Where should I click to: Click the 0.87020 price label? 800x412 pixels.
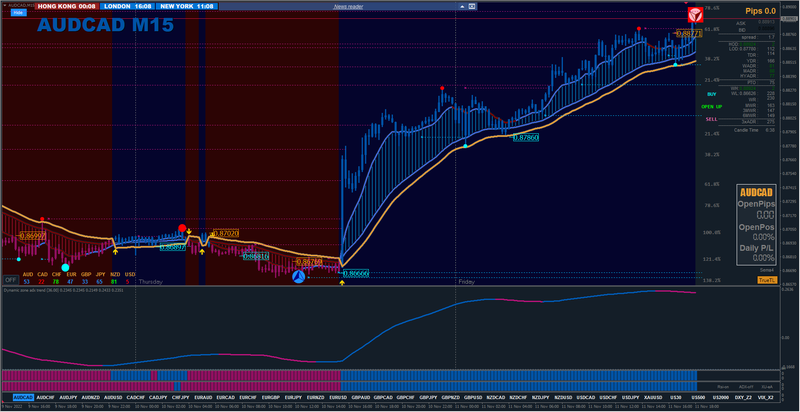[226, 233]
